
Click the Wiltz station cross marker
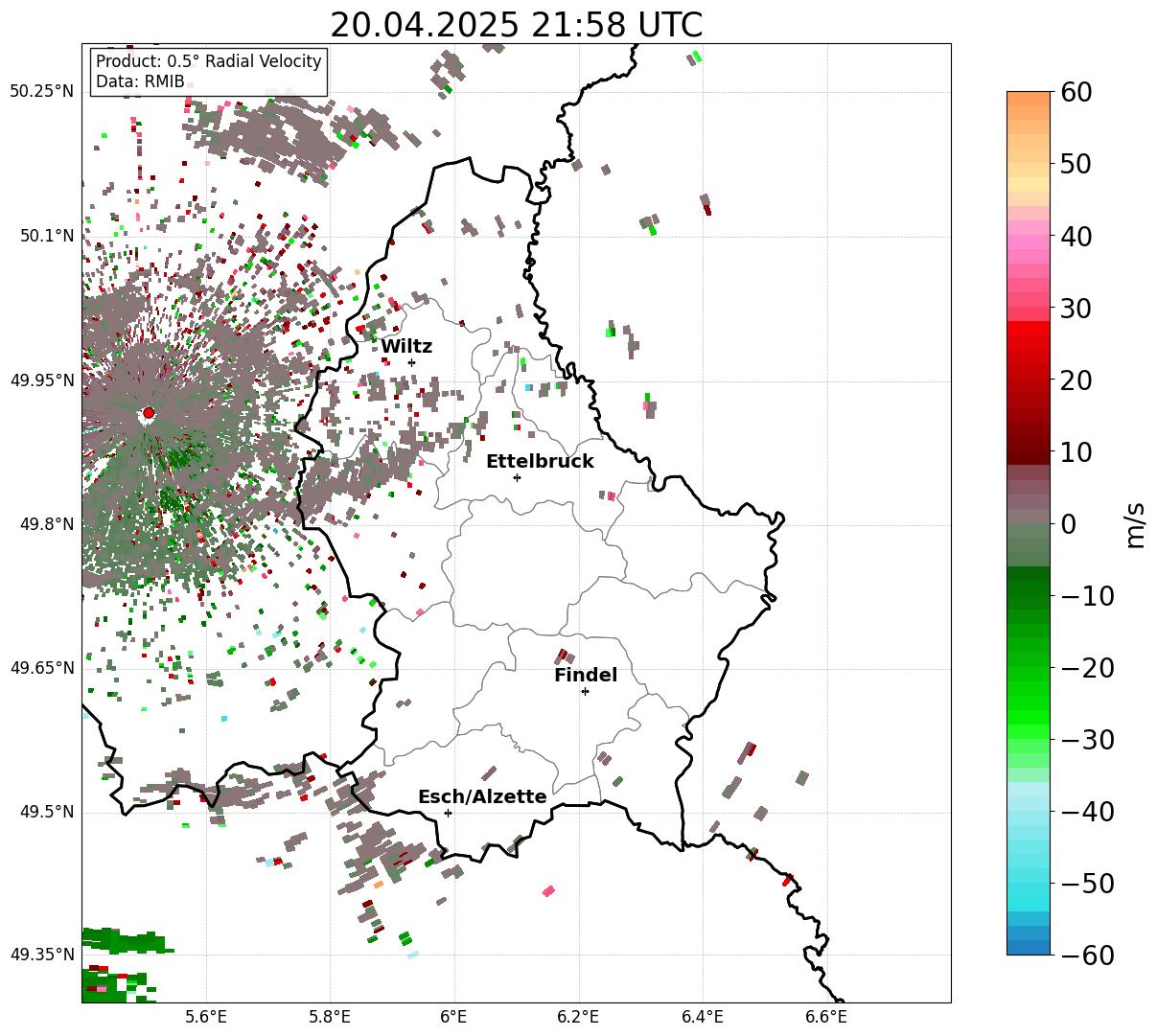[x=411, y=362]
